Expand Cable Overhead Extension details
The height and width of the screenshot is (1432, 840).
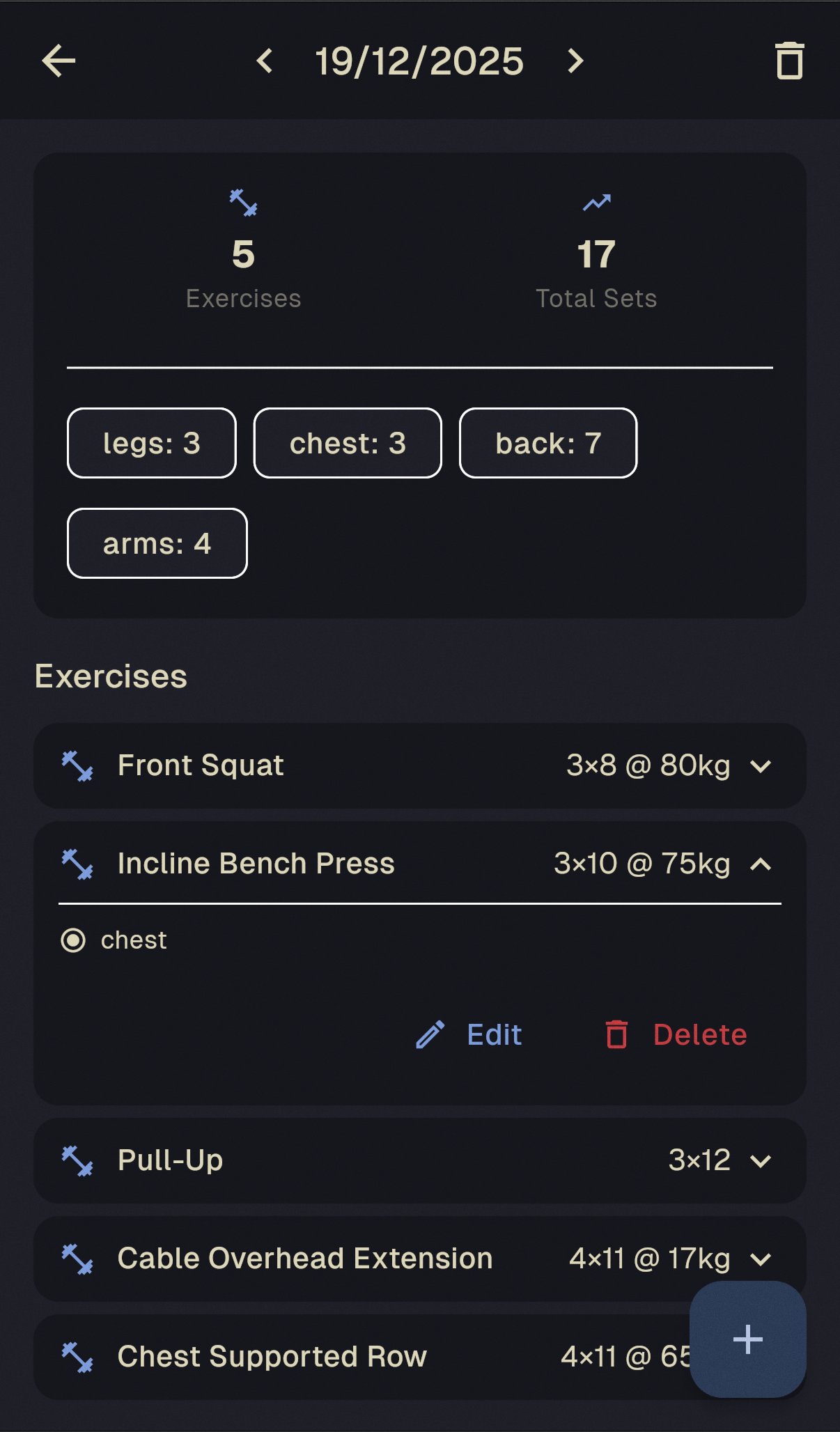760,1259
